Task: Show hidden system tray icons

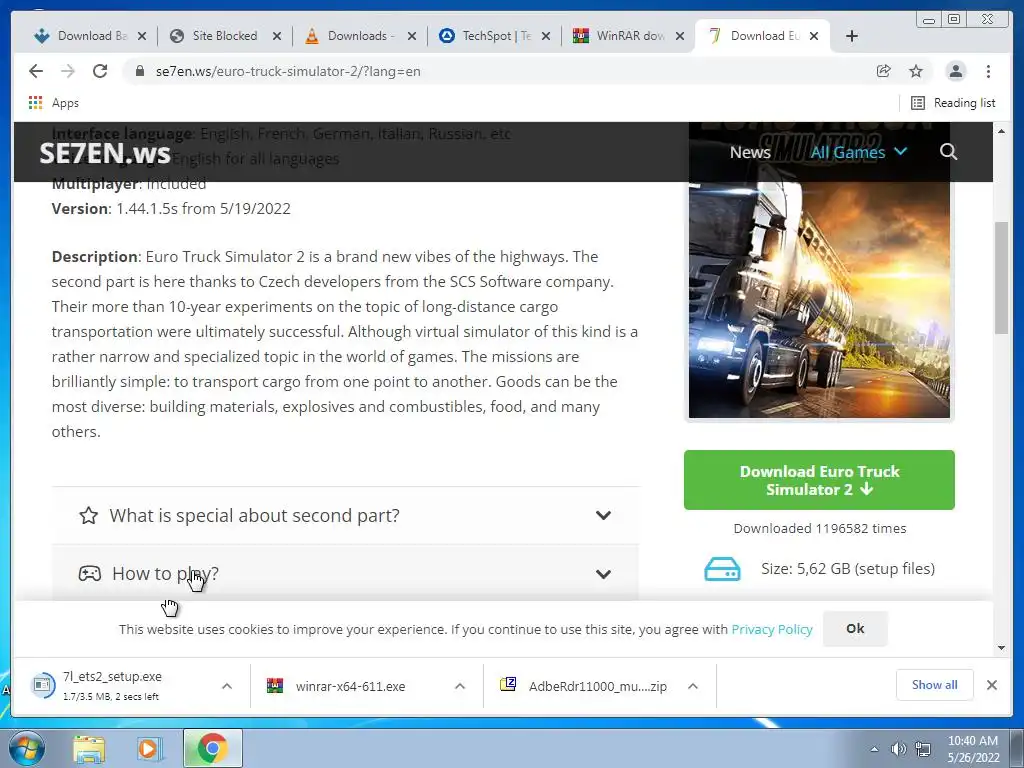Action: pos(874,749)
